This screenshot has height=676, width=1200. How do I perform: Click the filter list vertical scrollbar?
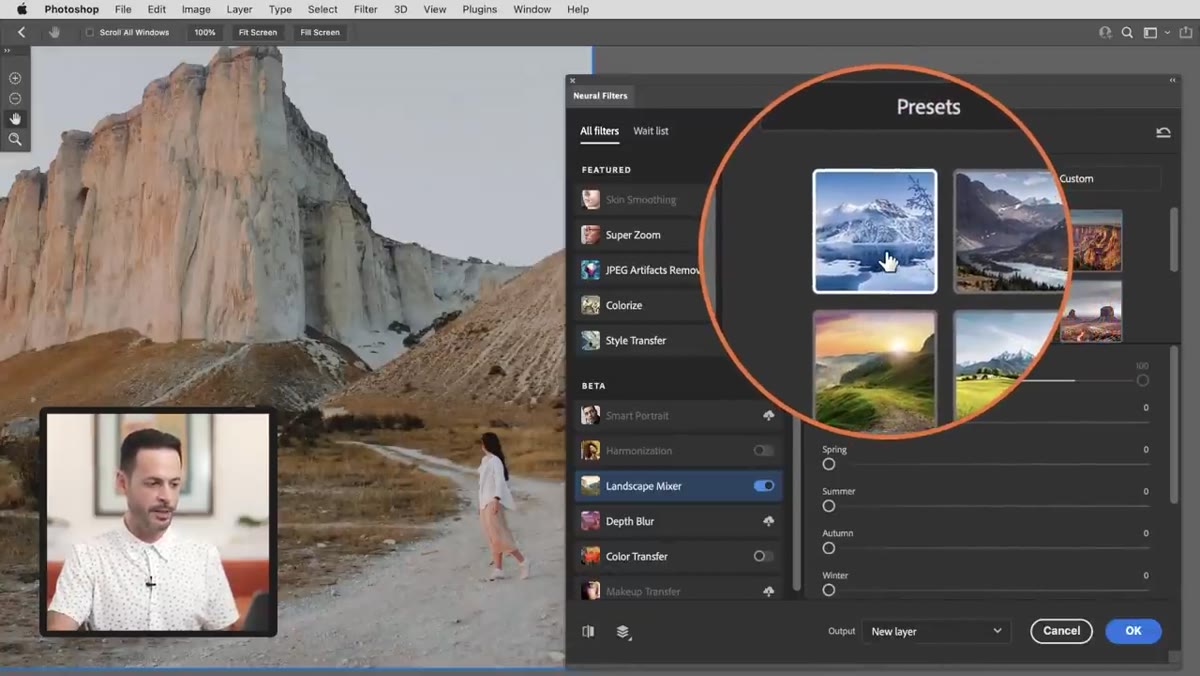tap(797, 505)
